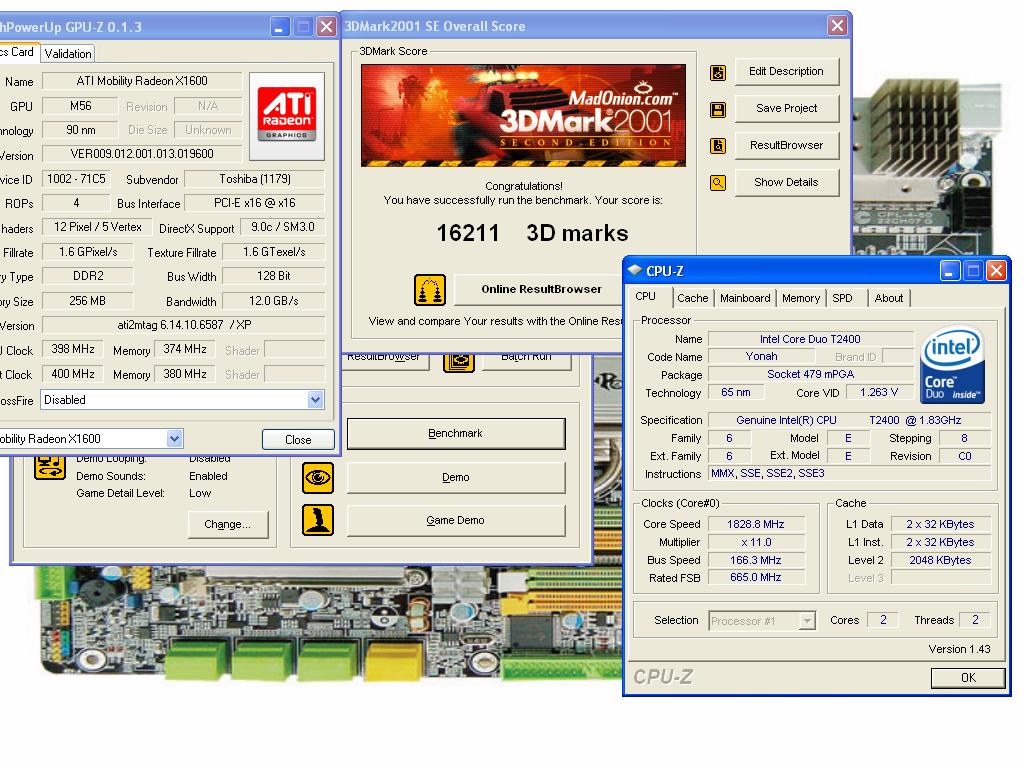Click the Package value Socket 479 mPGA
The width and height of the screenshot is (1024, 768).
click(x=810, y=374)
